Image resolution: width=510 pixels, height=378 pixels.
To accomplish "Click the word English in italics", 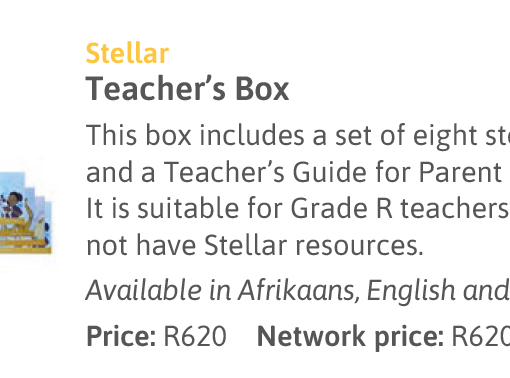I will [411, 291].
